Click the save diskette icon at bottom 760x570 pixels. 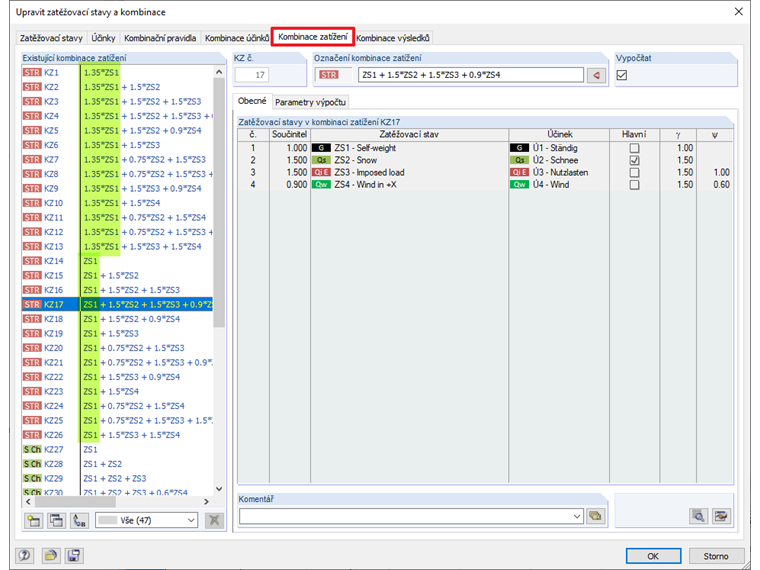tap(74, 555)
